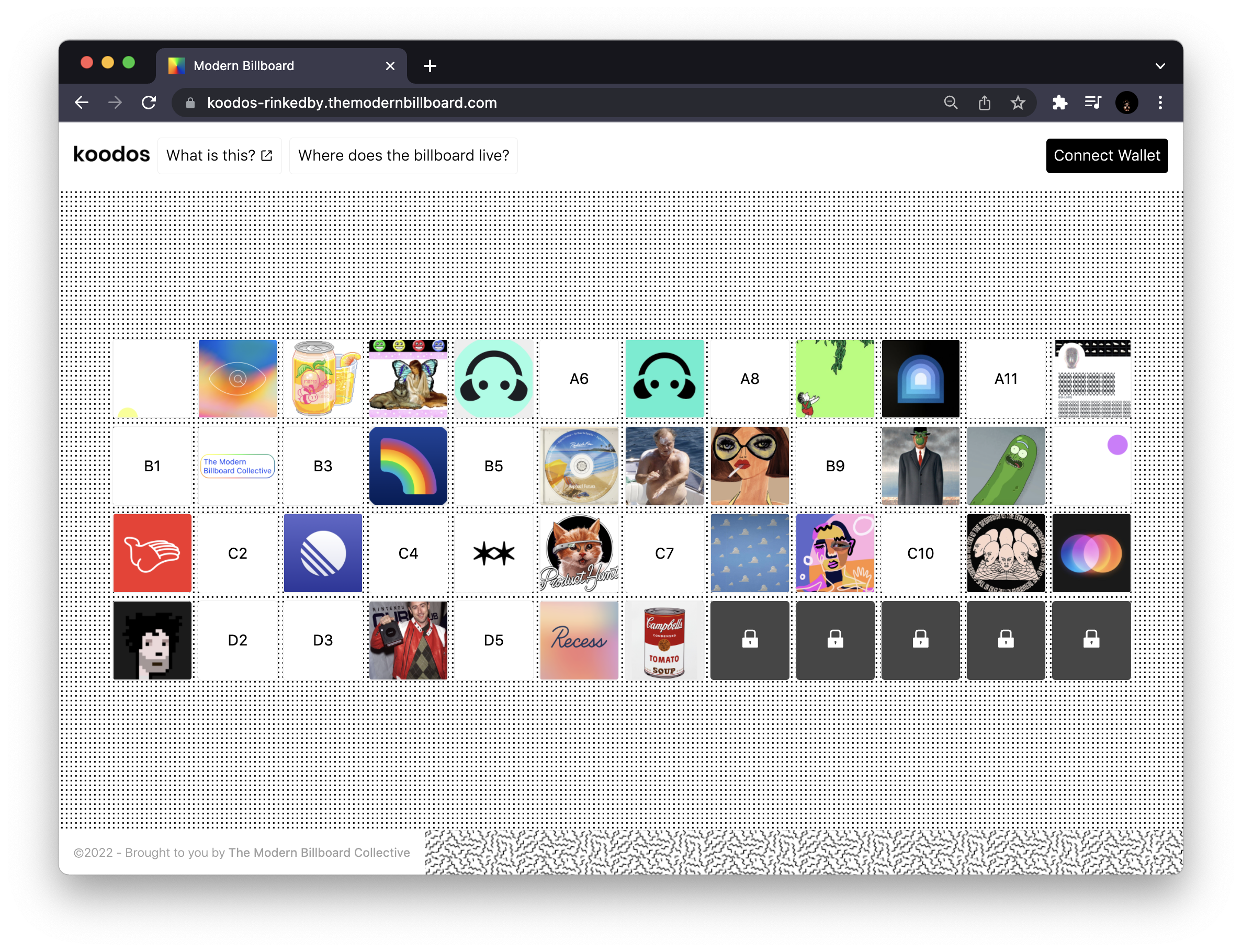Image resolution: width=1242 pixels, height=952 pixels.
Task: Click the last locked billboard tile
Action: [x=1091, y=640]
